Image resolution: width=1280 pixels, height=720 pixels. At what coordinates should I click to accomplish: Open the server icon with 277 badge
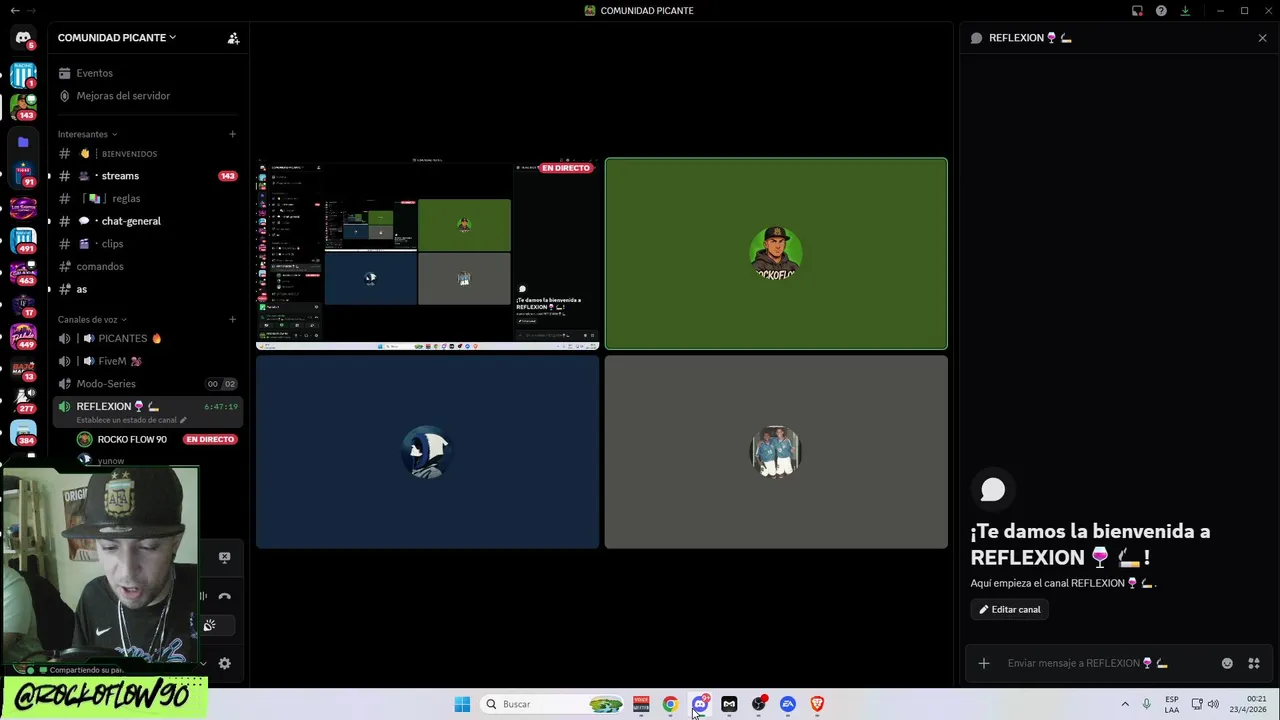coord(23,400)
